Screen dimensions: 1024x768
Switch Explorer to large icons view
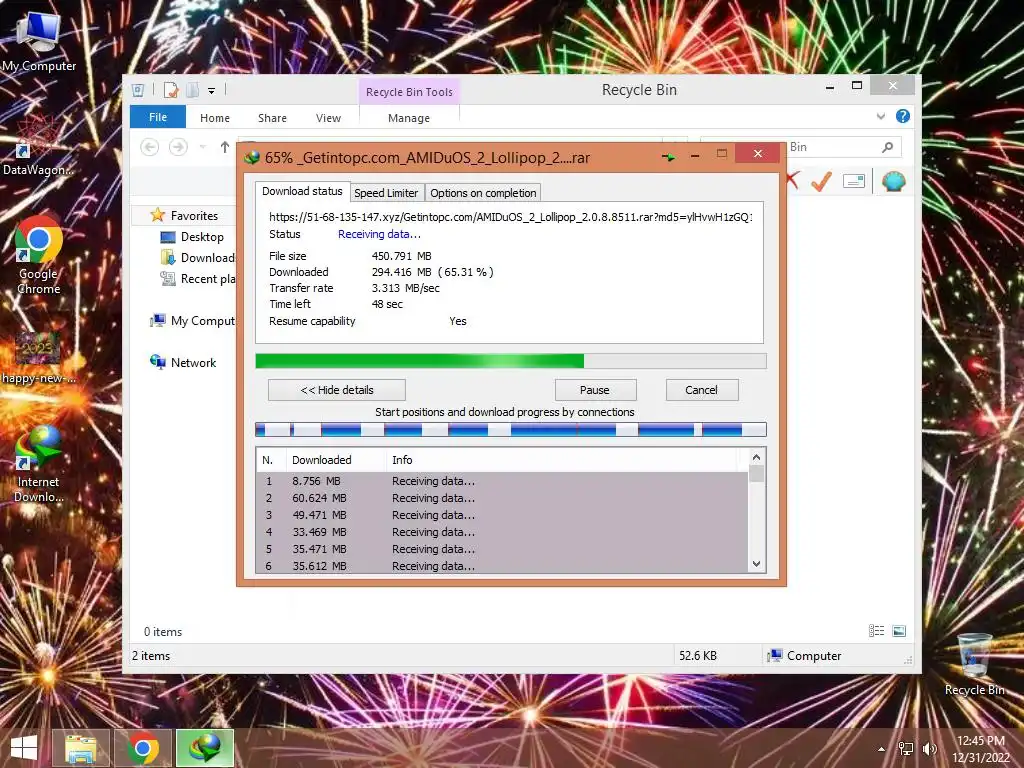point(899,631)
